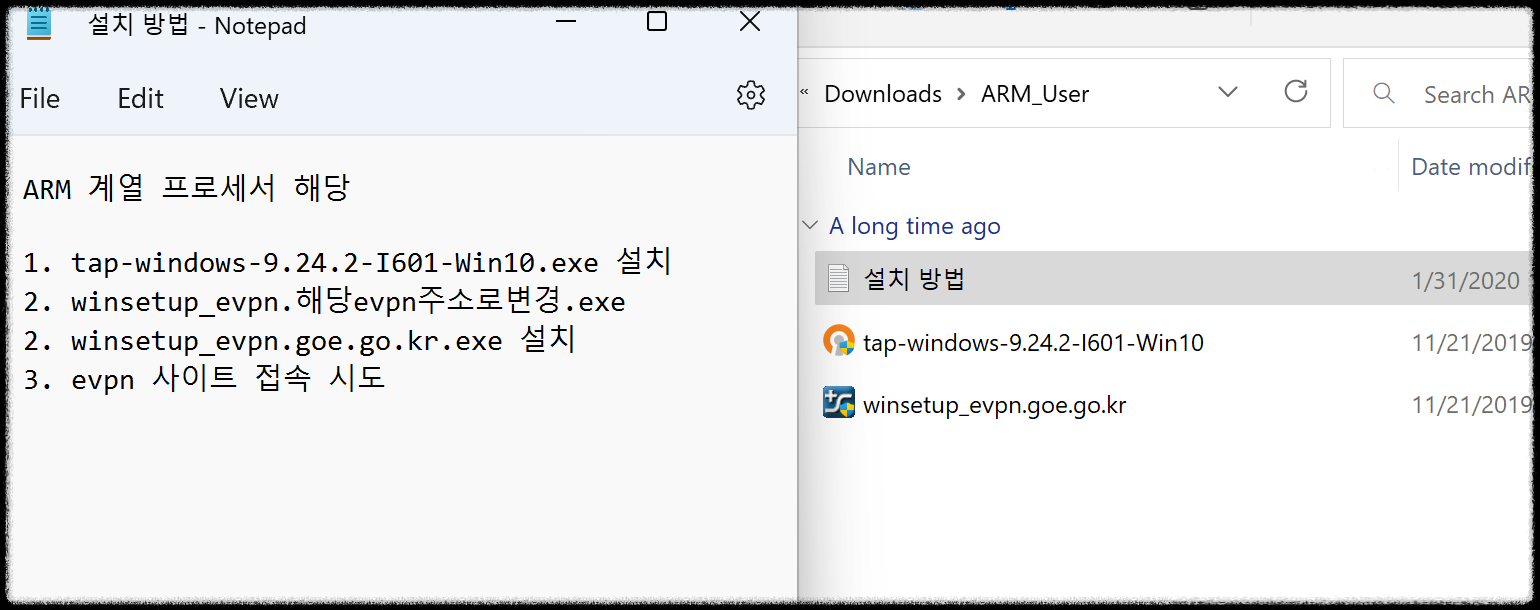
Task: Click the chevron between Downloads and ARM_User
Action: [x=962, y=94]
